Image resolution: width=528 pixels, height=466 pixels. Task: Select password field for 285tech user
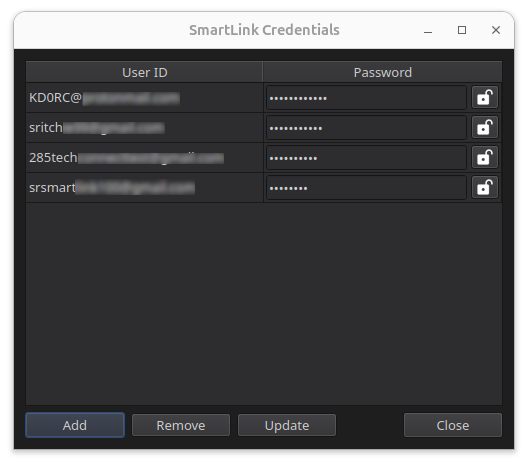[366, 158]
